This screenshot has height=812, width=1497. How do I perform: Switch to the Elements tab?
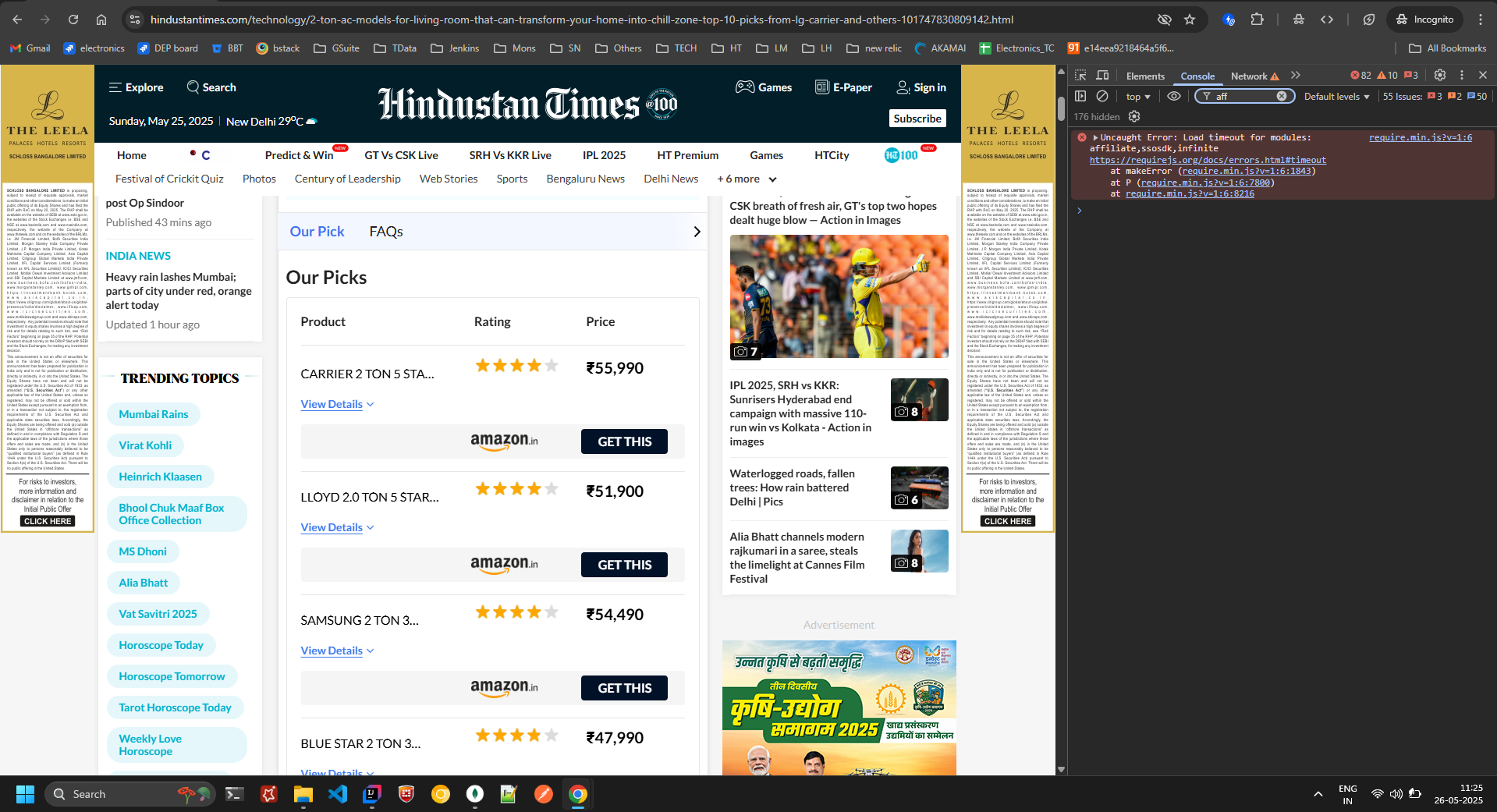pyautogui.click(x=1145, y=76)
